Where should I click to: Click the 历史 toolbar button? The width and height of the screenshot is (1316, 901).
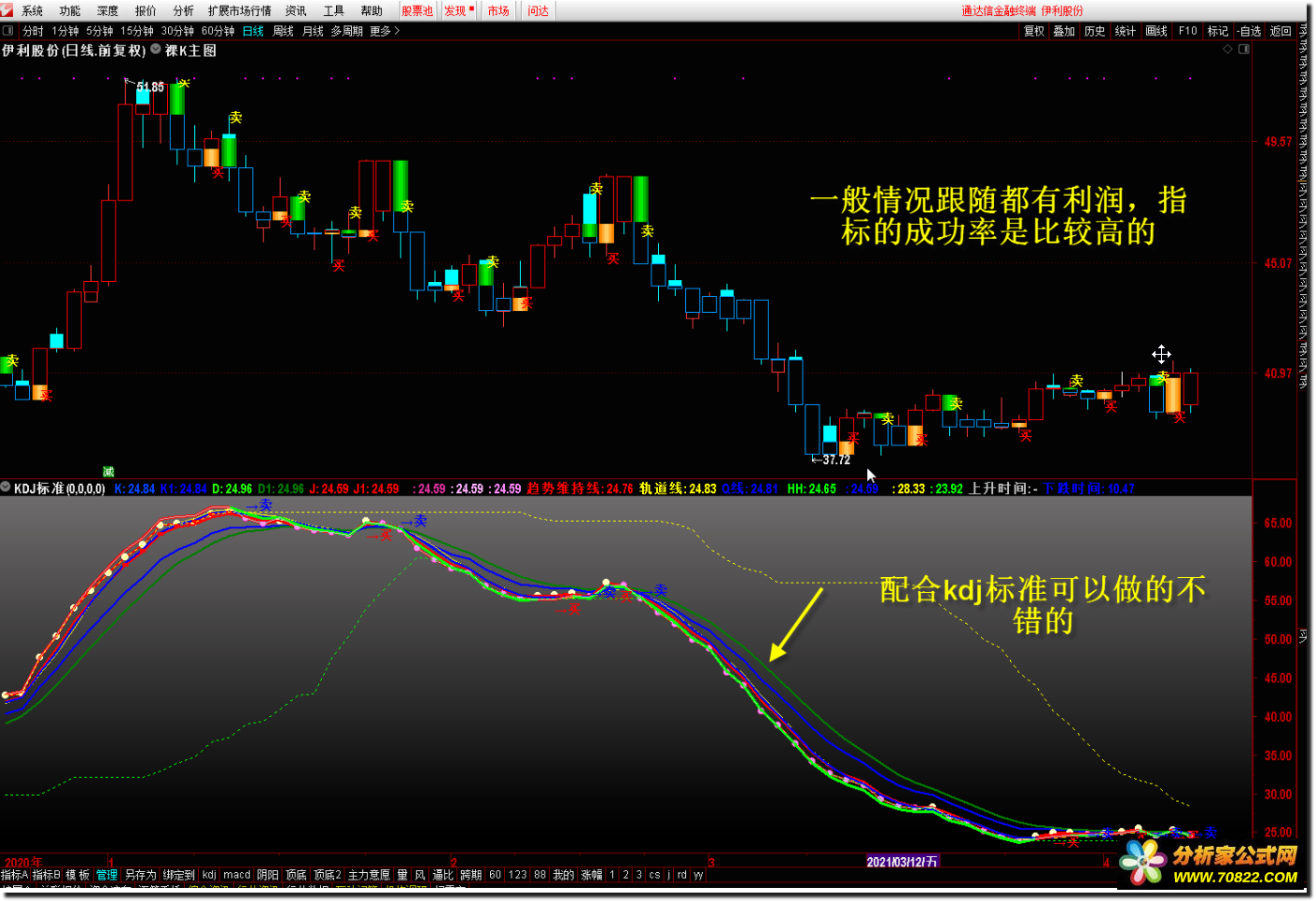[x=1095, y=31]
